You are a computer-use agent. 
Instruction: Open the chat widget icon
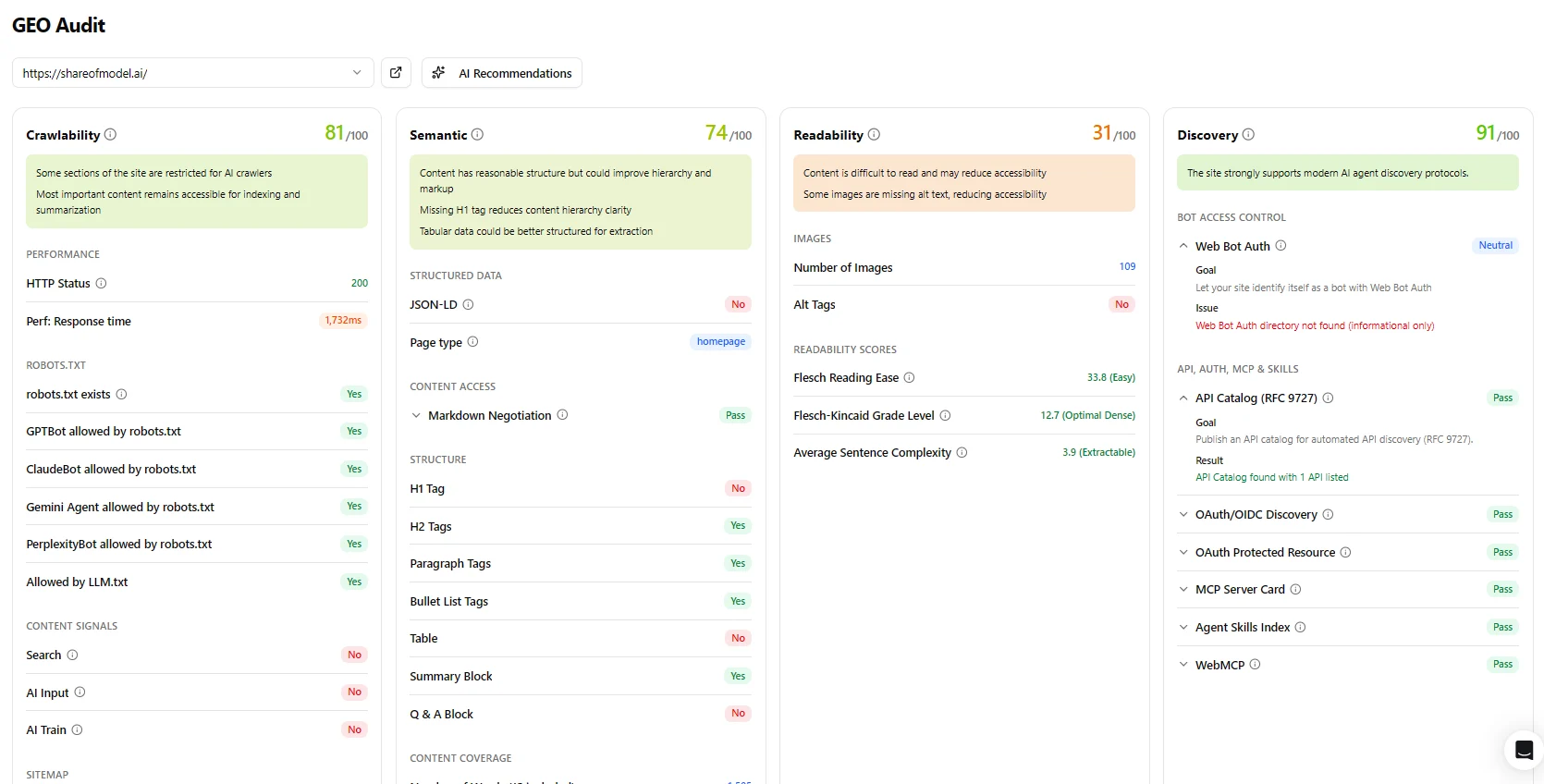coord(1524,750)
